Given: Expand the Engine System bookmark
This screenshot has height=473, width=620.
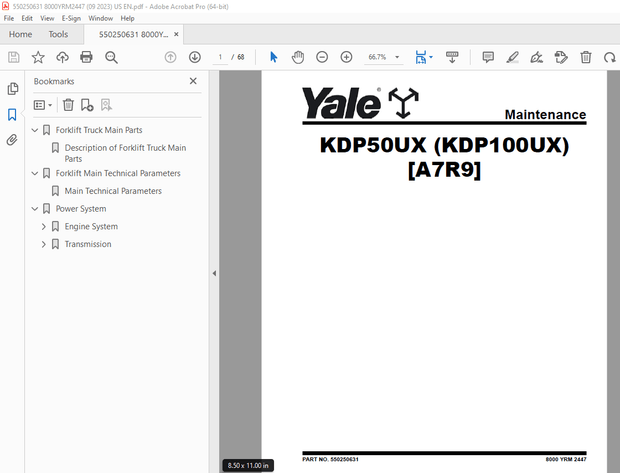Looking at the screenshot, I should [44, 226].
